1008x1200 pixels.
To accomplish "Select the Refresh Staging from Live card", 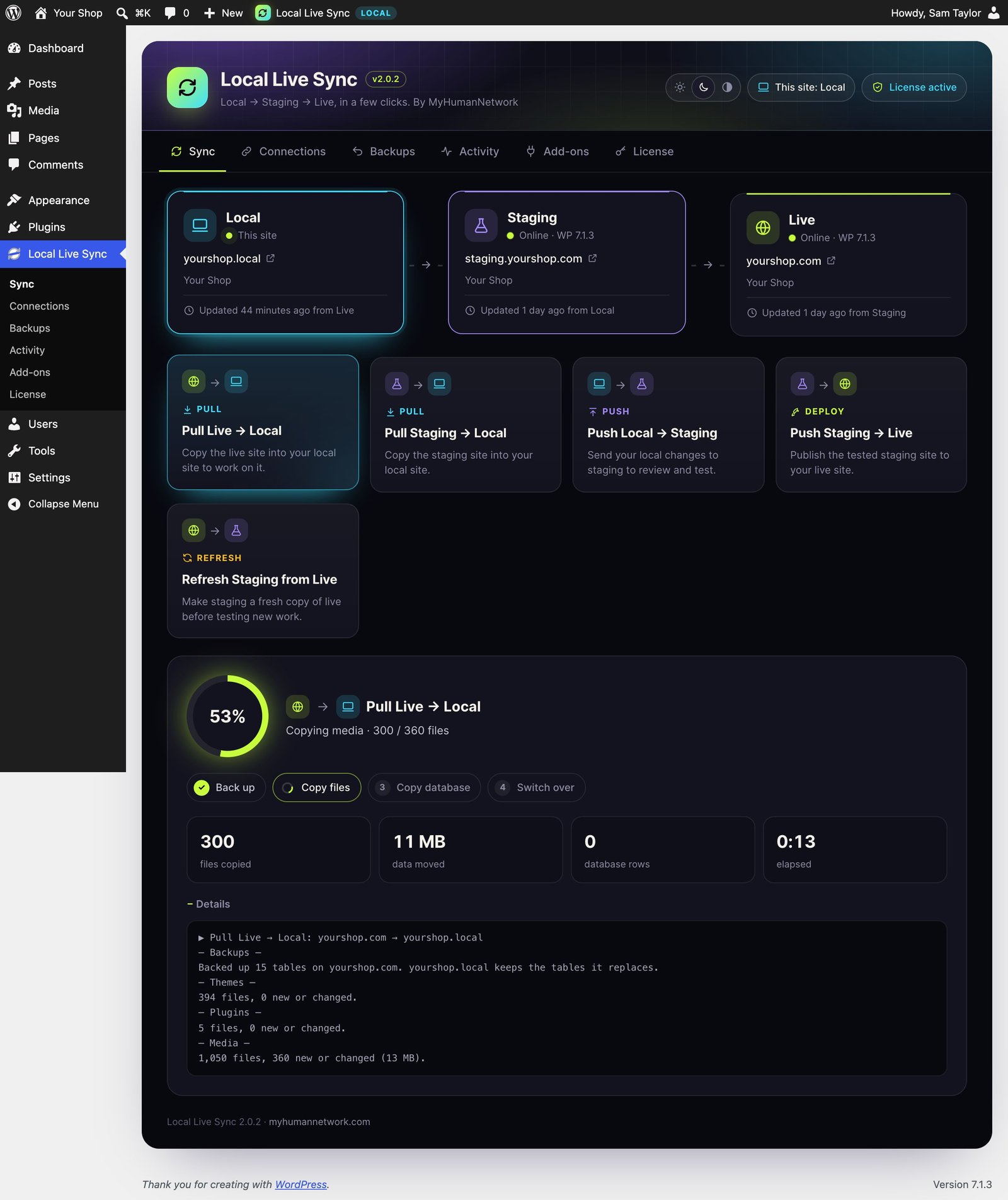I will [263, 571].
